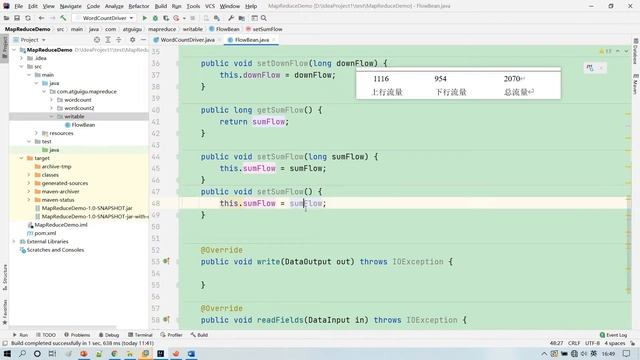Click the read-only lock icon in status bar
The width and height of the screenshot is (640, 360).
tap(633, 343)
